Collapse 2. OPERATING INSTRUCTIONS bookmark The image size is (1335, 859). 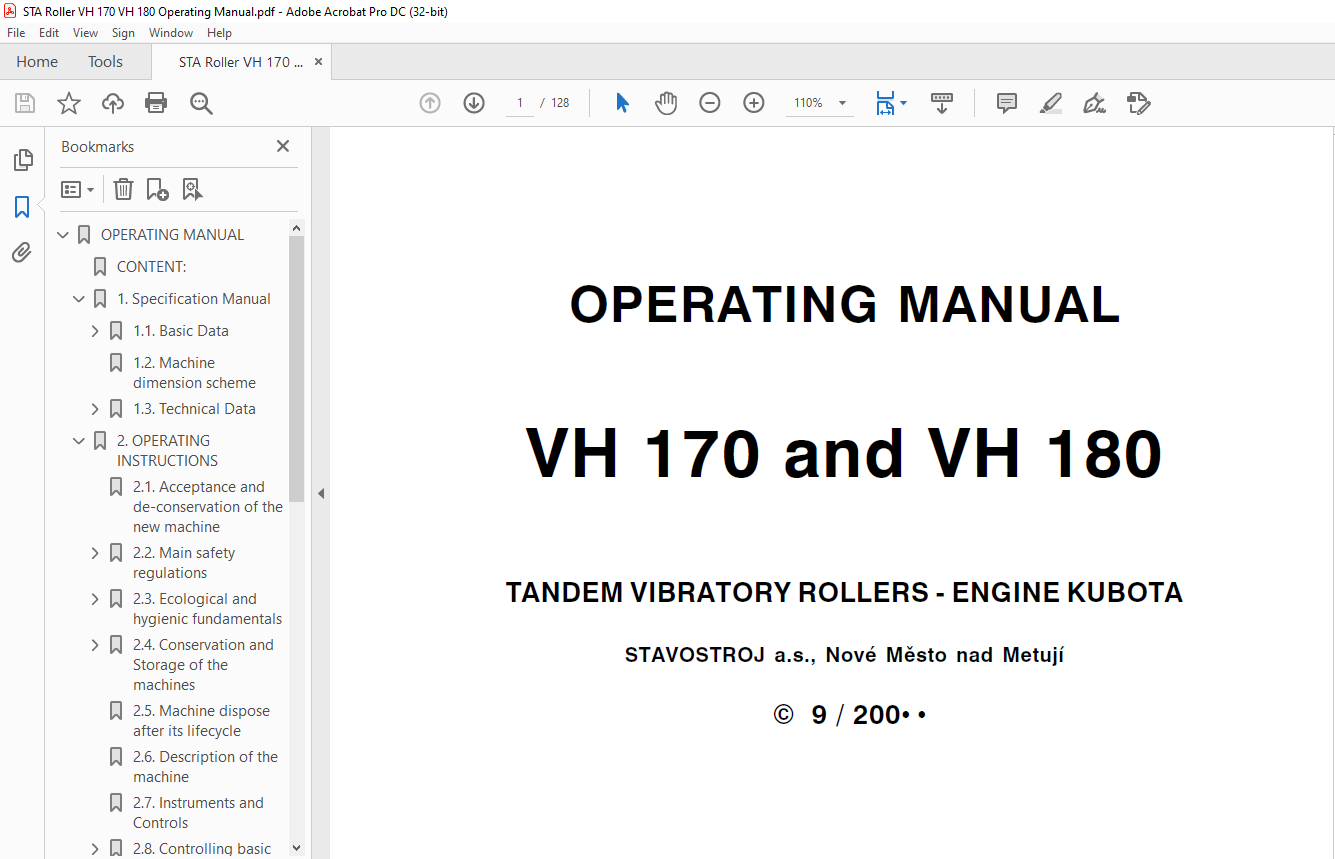pyautogui.click(x=80, y=441)
